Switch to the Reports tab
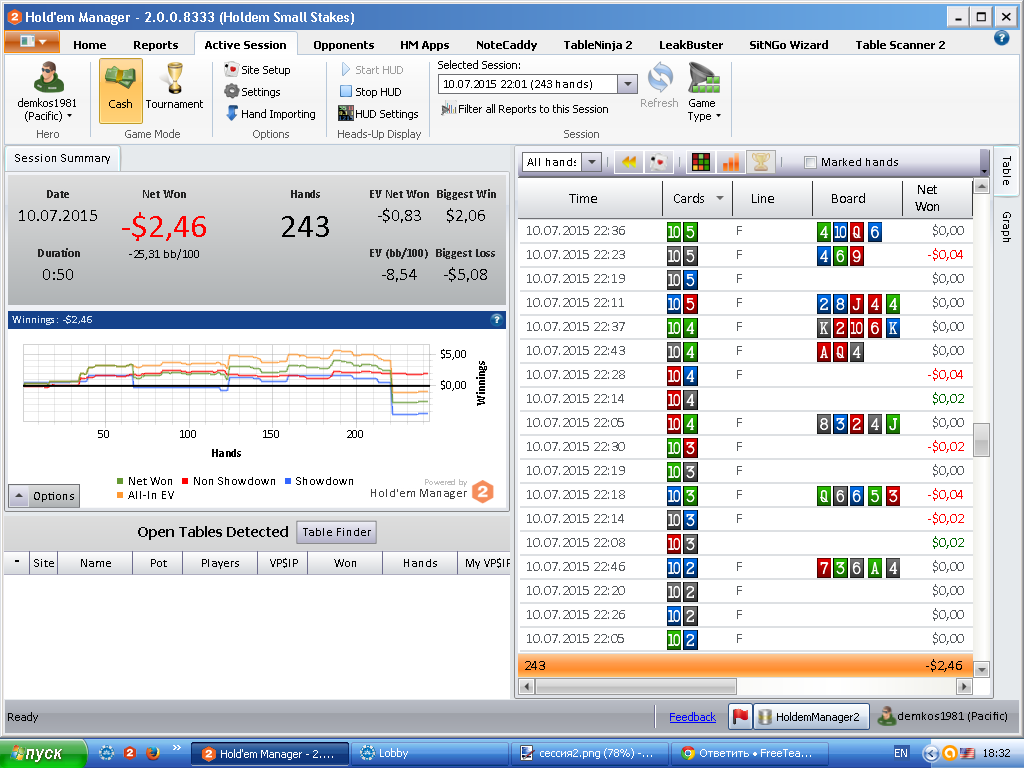This screenshot has width=1024, height=768. (x=155, y=45)
